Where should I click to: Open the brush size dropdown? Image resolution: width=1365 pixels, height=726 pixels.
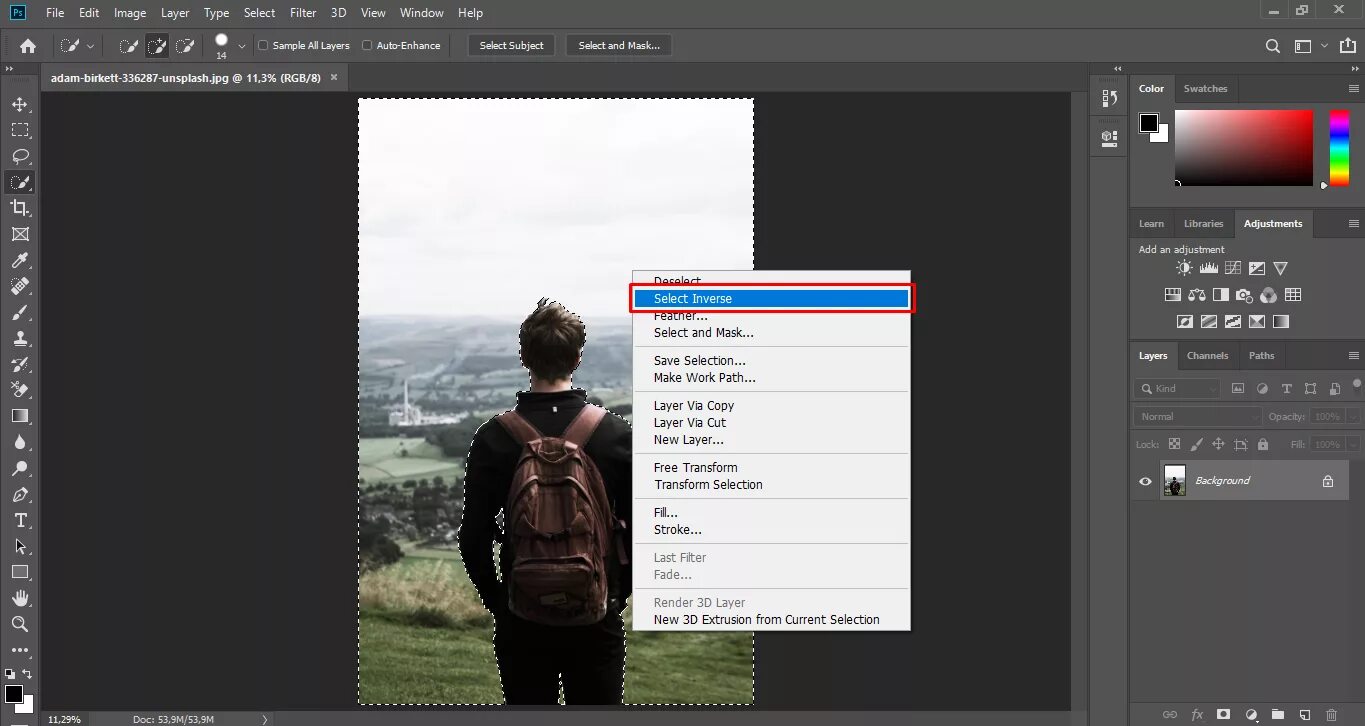[x=240, y=45]
